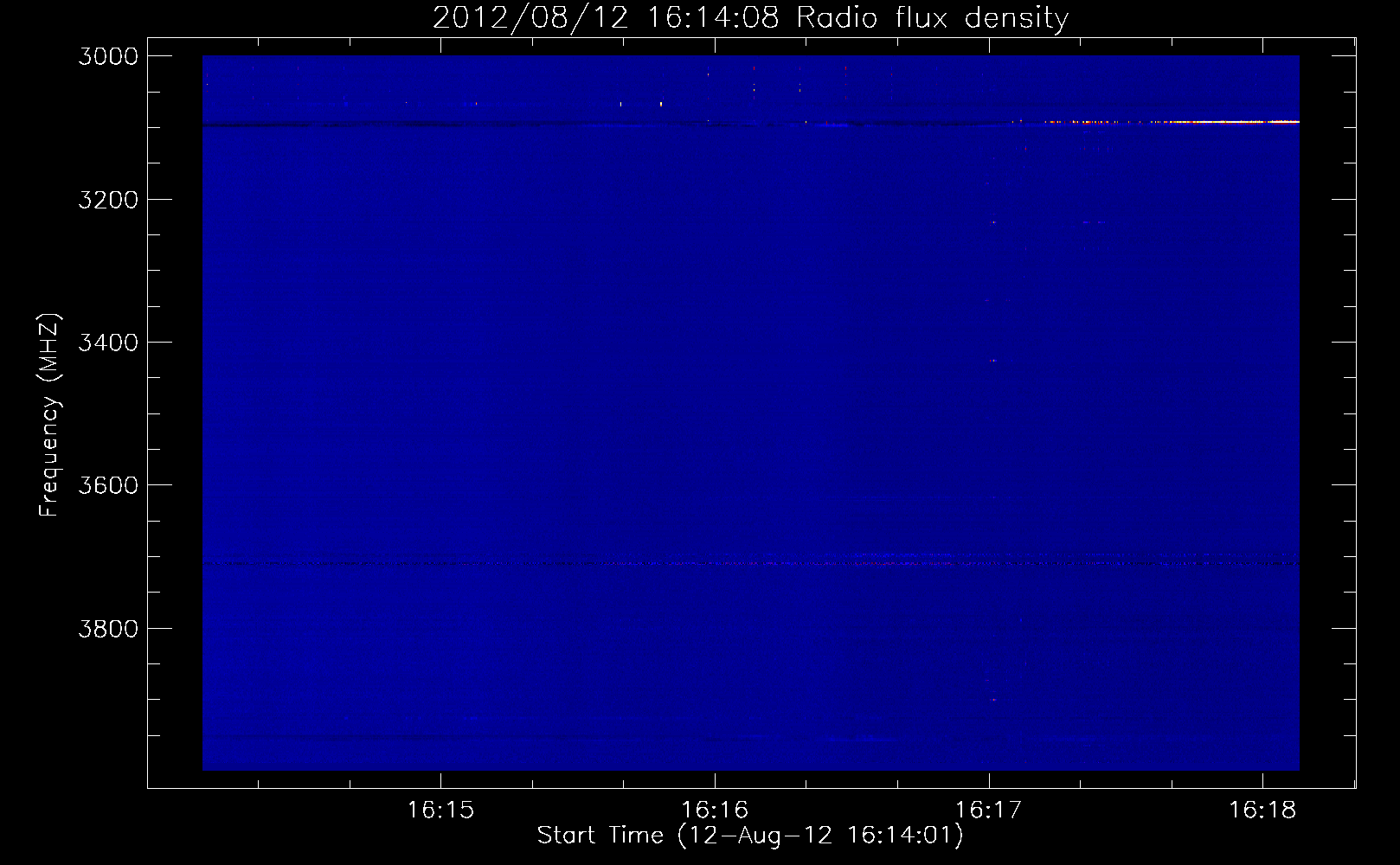Click the 3600 frequency tick label
Viewport: 1400px width, 865px height.
point(108,485)
